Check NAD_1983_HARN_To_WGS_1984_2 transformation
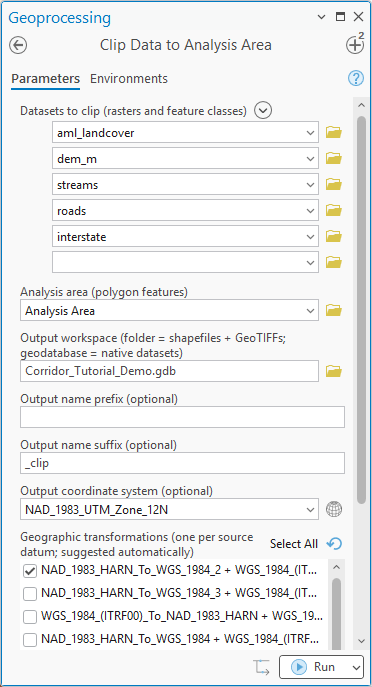 click(30, 571)
